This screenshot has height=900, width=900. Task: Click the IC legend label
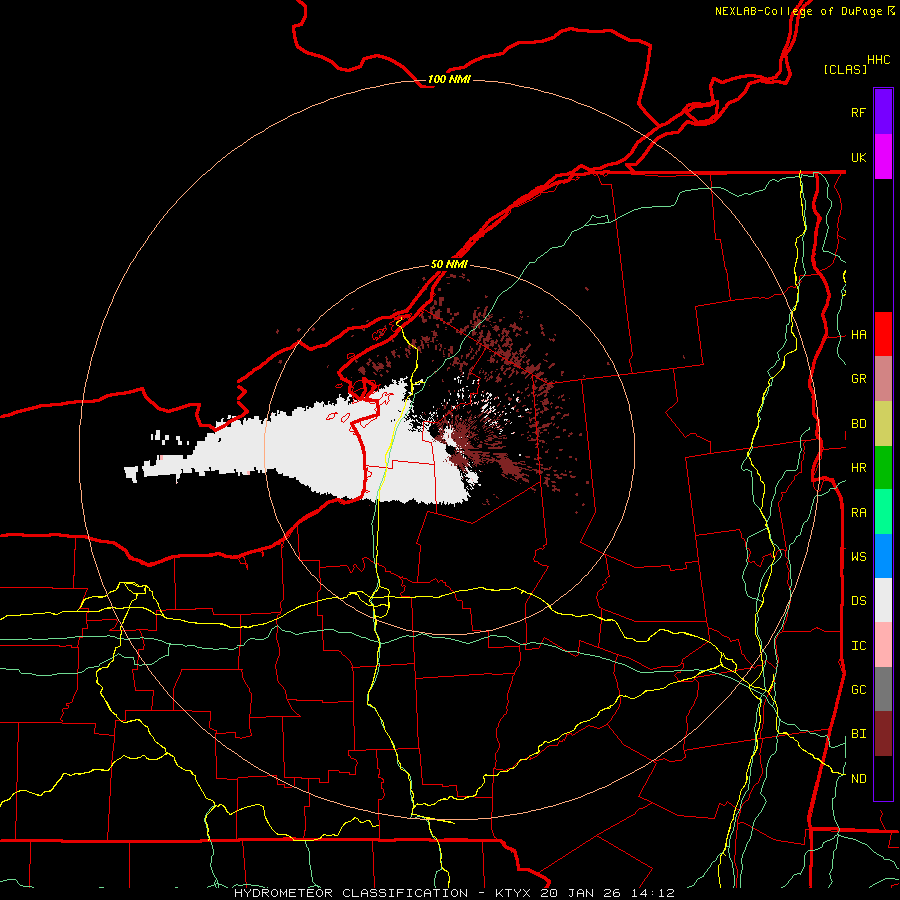pyautogui.click(x=858, y=646)
